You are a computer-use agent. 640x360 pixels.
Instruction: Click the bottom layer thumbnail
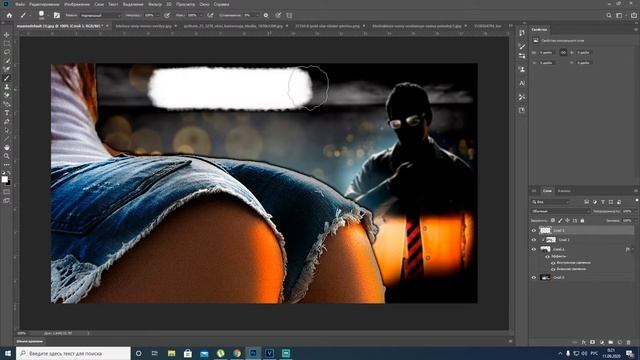[545, 277]
